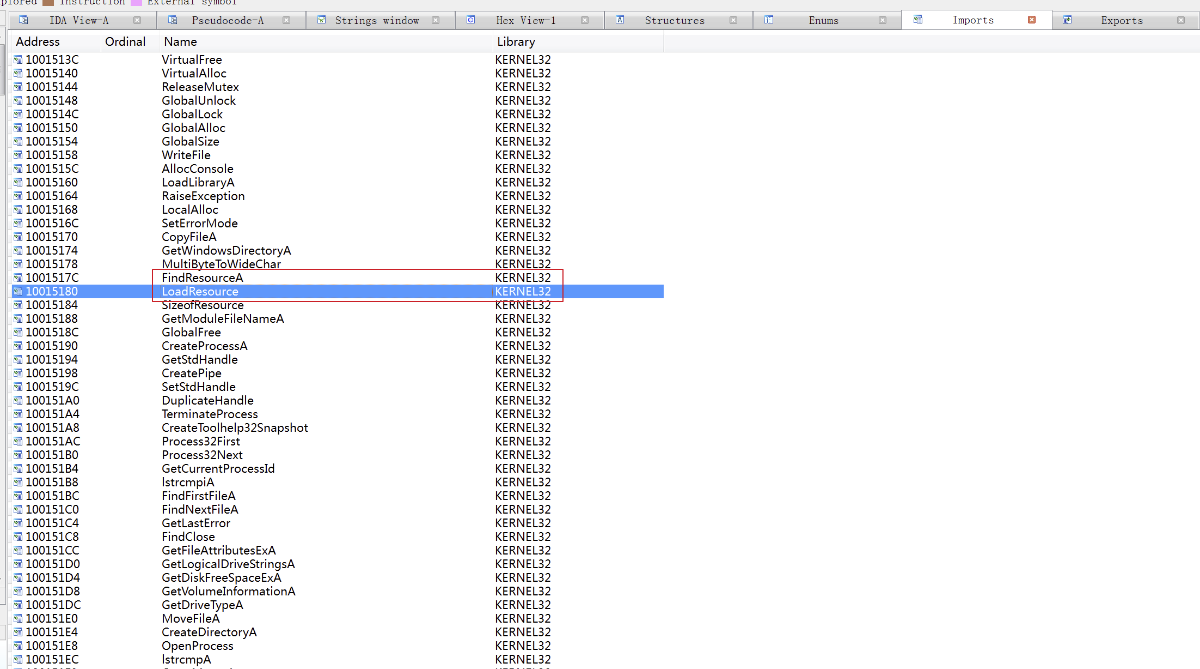Click import icon for address 10015158
The height and width of the screenshot is (669, 1200).
[18, 155]
